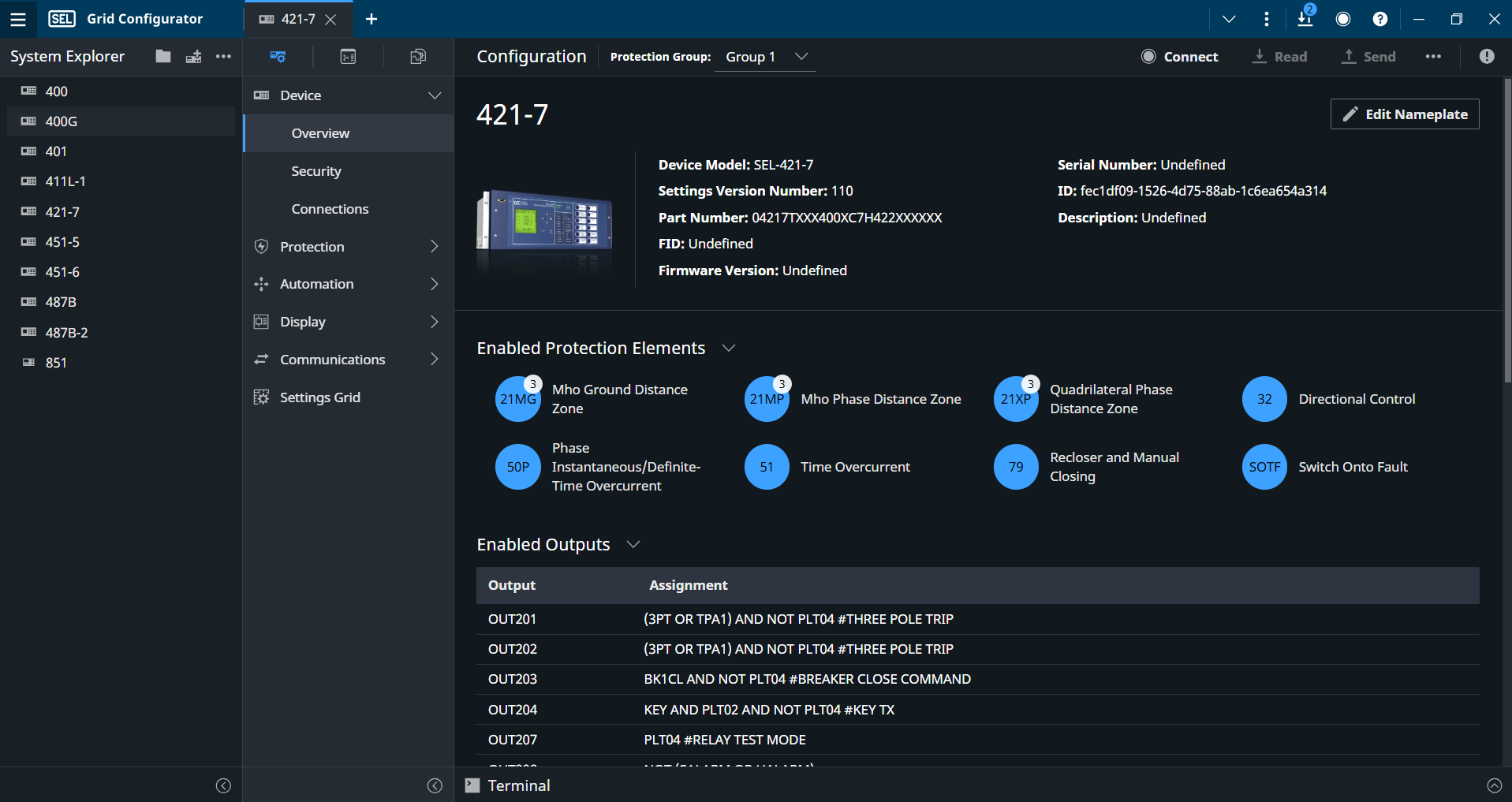Select device 400G in System Explorer

click(x=121, y=121)
